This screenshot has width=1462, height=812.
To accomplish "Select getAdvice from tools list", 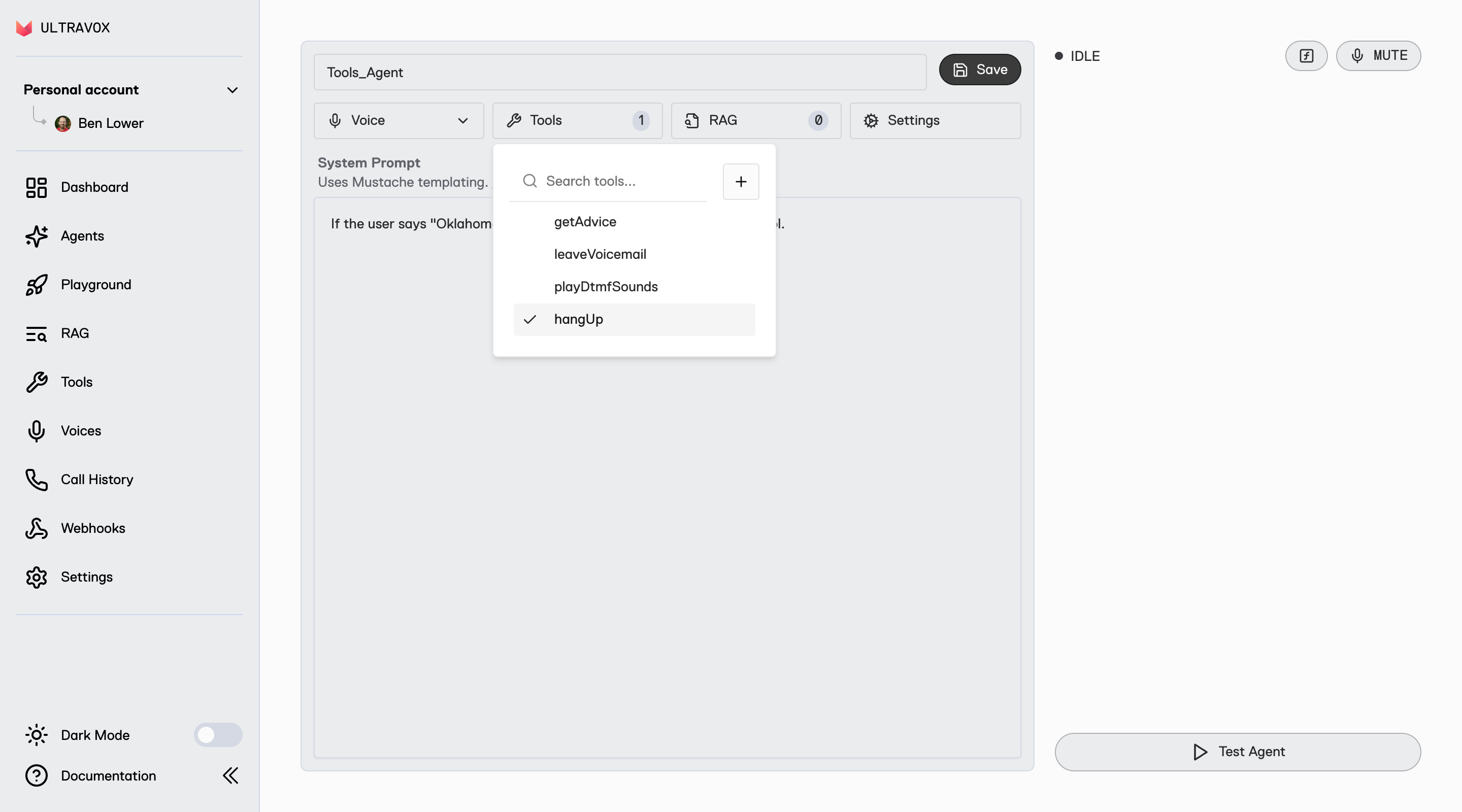I will click(585, 222).
